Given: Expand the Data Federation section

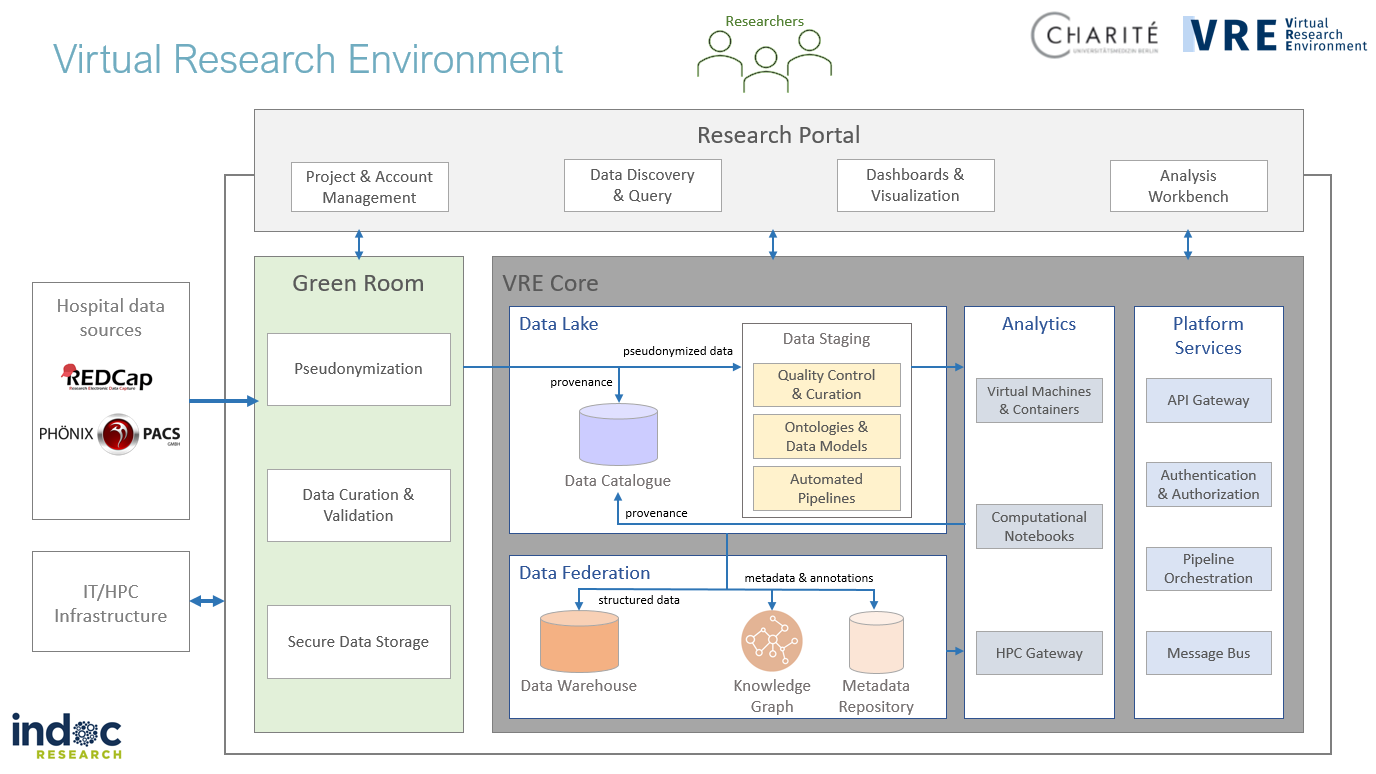Looking at the screenshot, I should [x=583, y=572].
